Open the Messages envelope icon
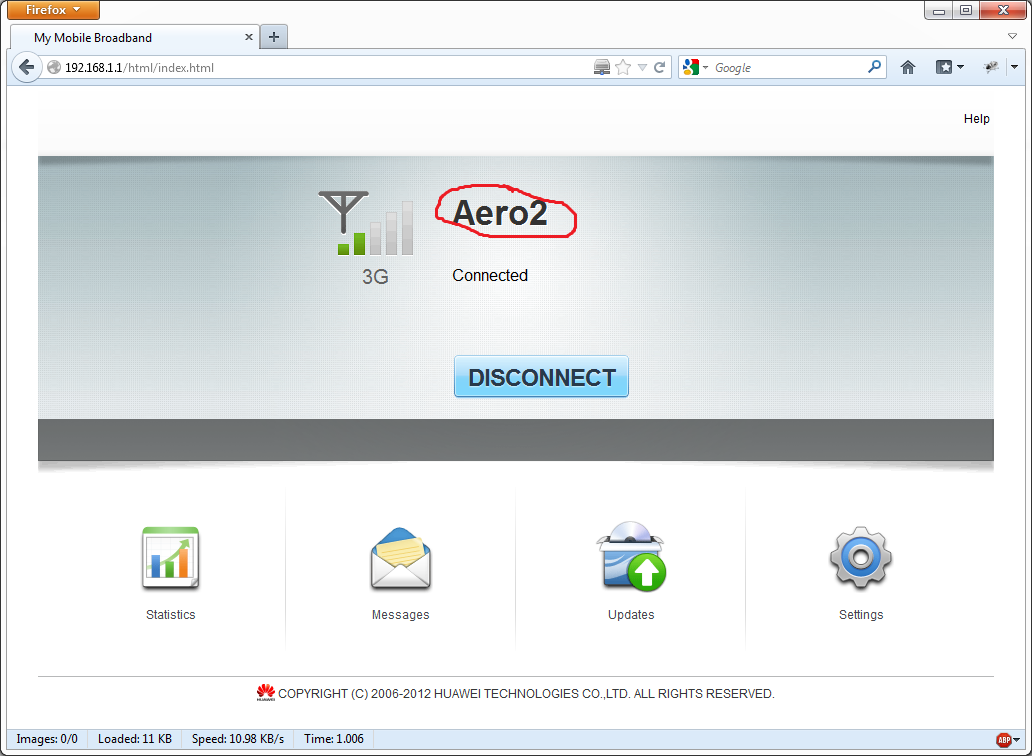Viewport: 1032px width, 756px height. [x=400, y=558]
